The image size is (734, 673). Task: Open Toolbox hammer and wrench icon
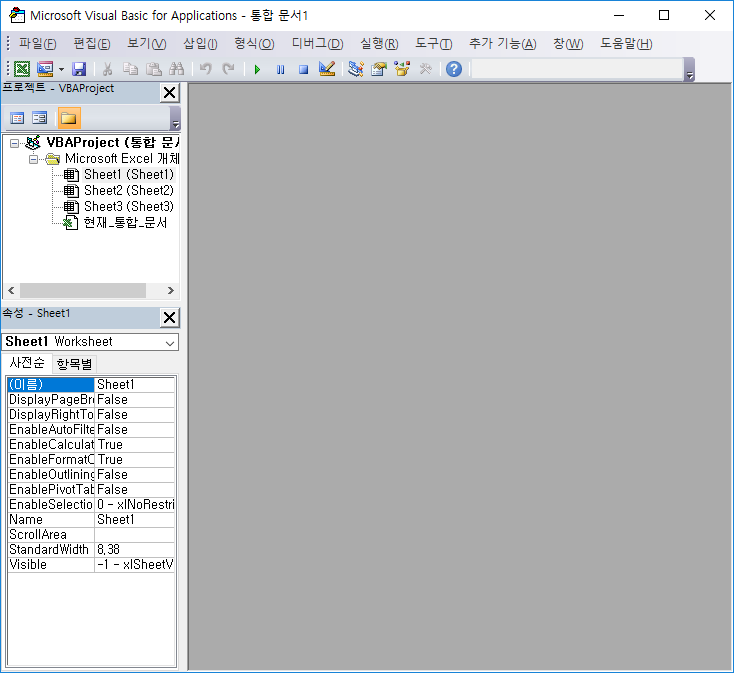(426, 69)
